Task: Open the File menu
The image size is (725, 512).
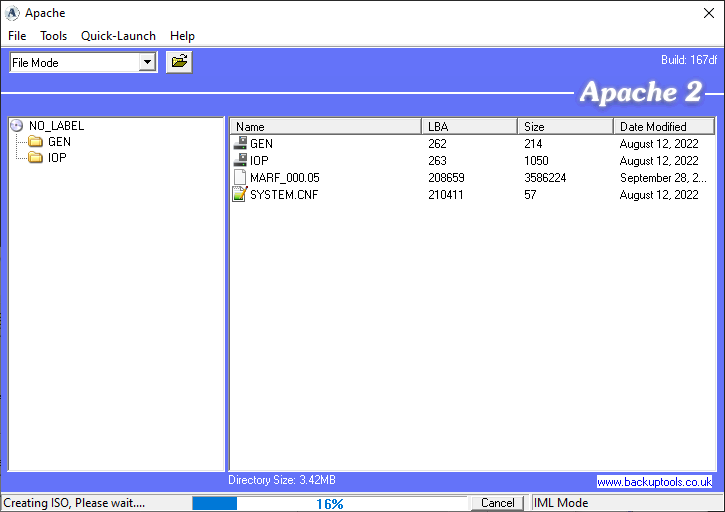Action: point(17,36)
